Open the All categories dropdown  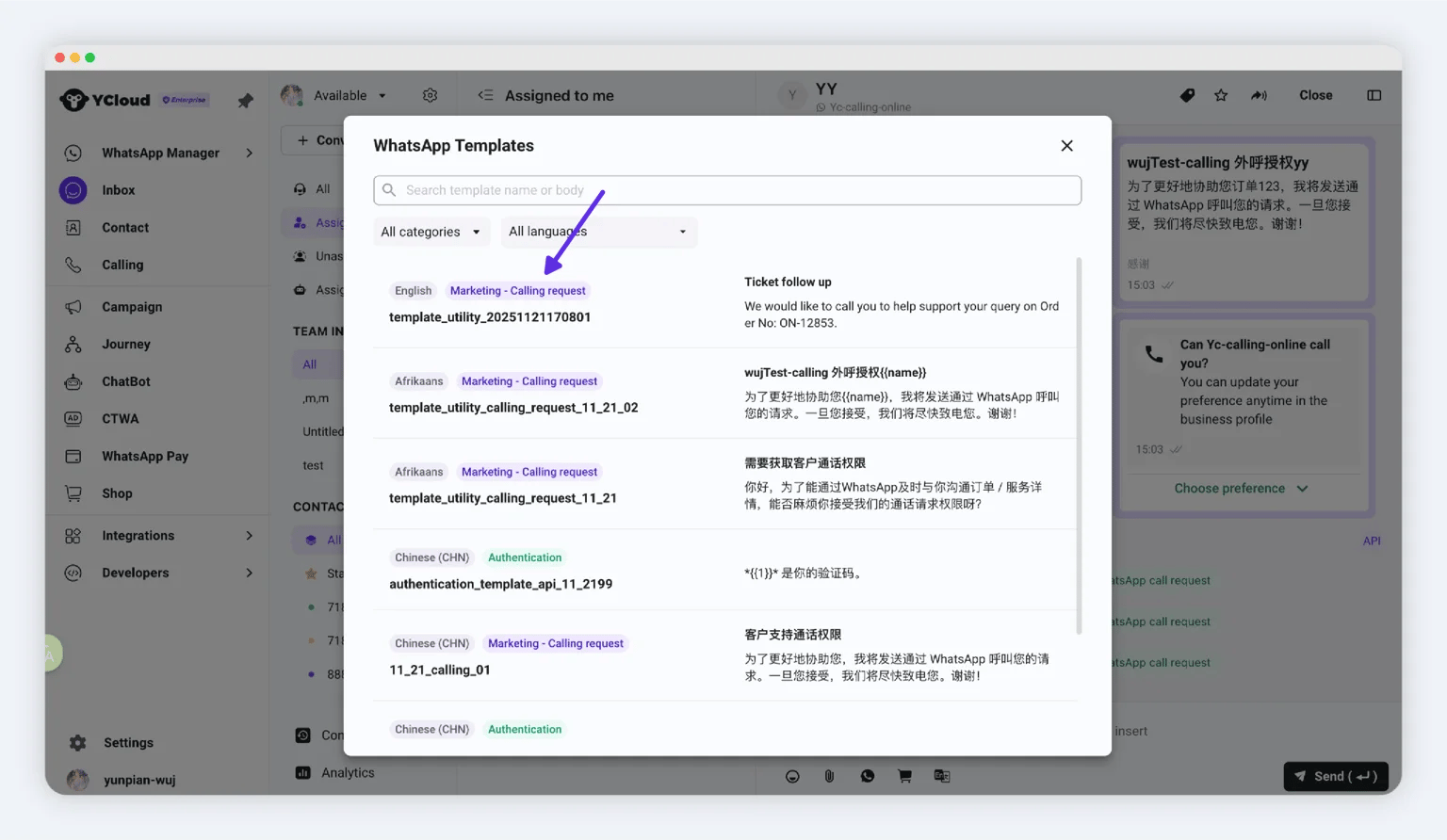(x=431, y=232)
